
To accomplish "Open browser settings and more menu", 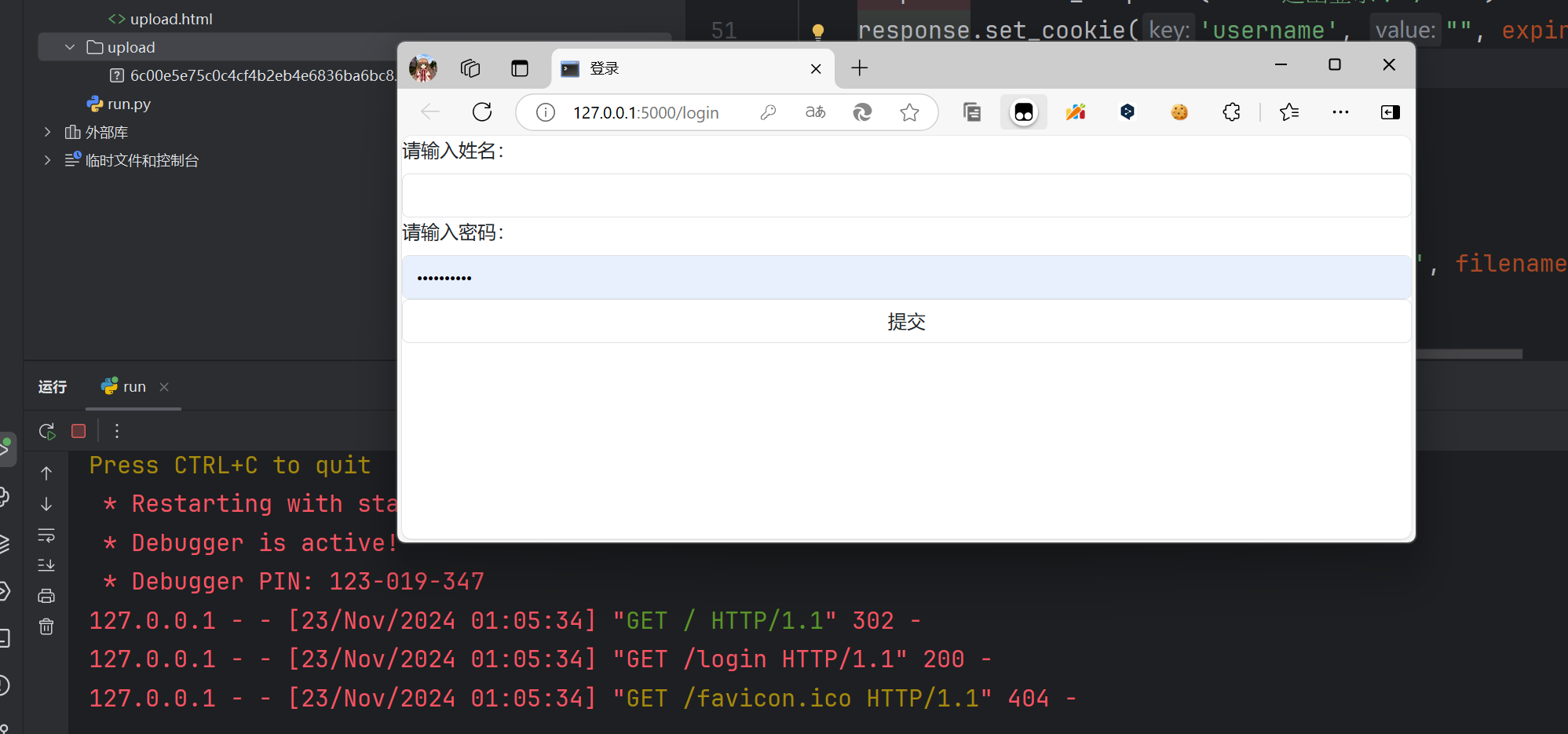I will [x=1340, y=112].
